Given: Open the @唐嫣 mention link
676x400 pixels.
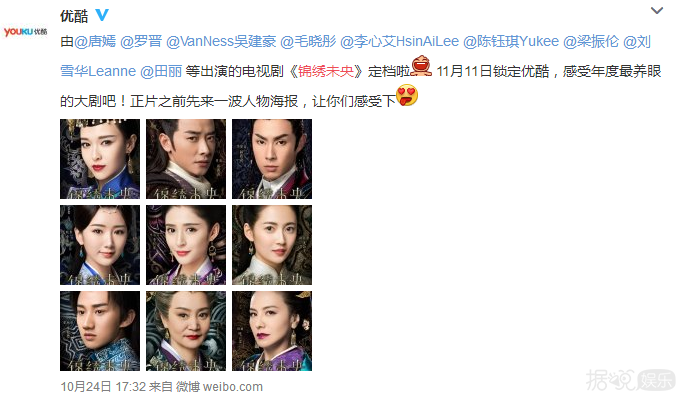Looking at the screenshot, I should point(95,41).
